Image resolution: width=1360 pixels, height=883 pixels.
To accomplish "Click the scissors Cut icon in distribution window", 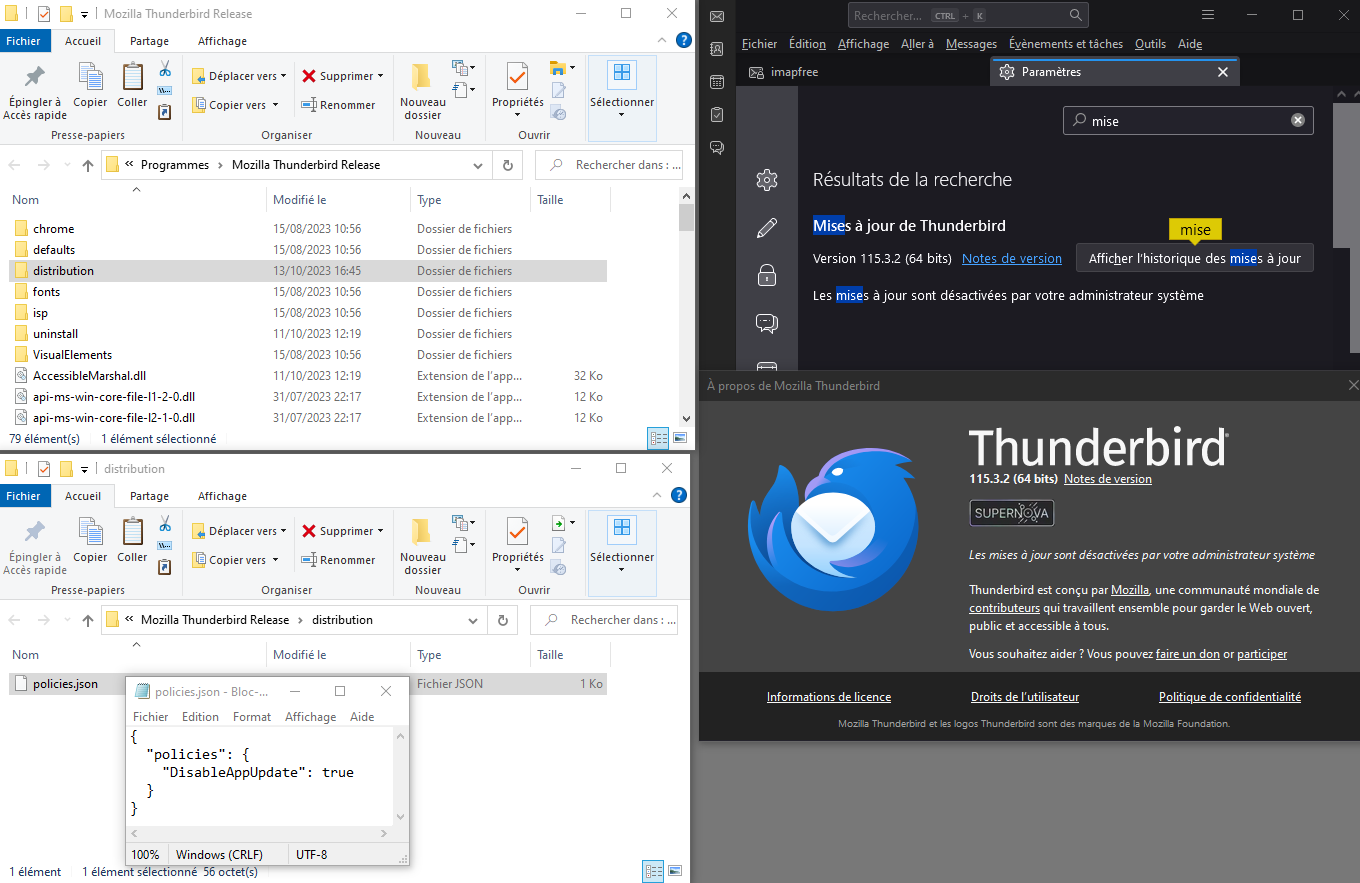I will point(165,523).
